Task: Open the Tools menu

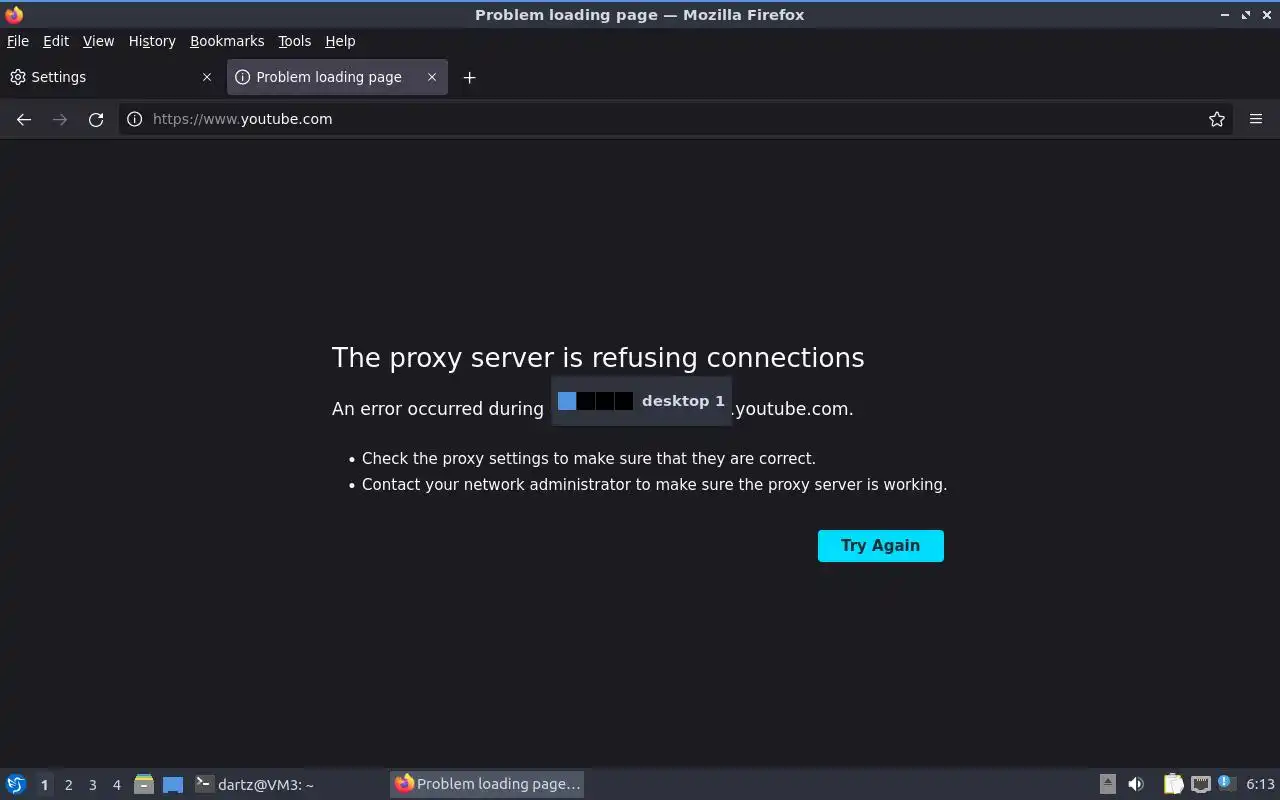Action: (x=294, y=41)
